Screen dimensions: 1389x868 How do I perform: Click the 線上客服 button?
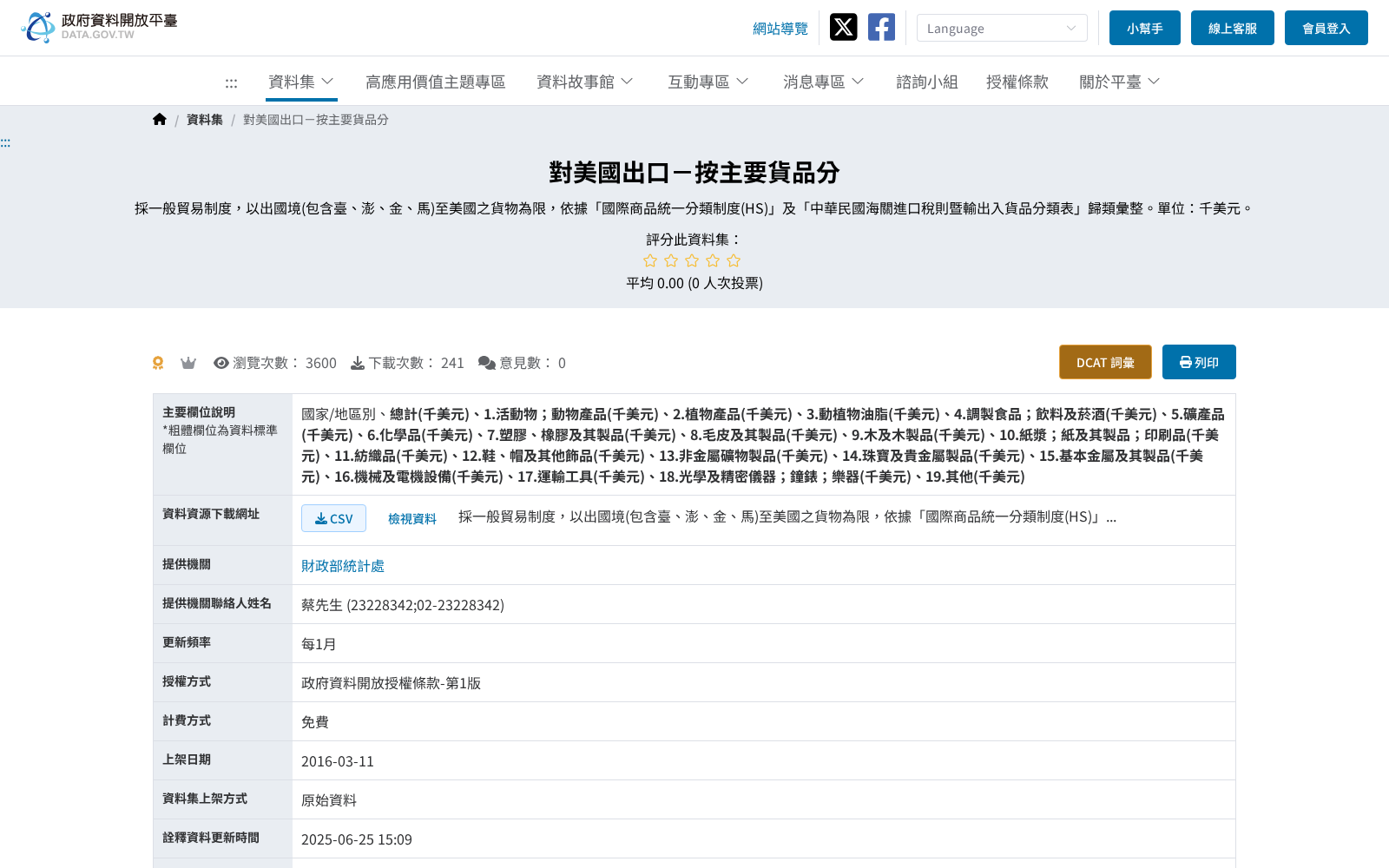(x=1232, y=28)
